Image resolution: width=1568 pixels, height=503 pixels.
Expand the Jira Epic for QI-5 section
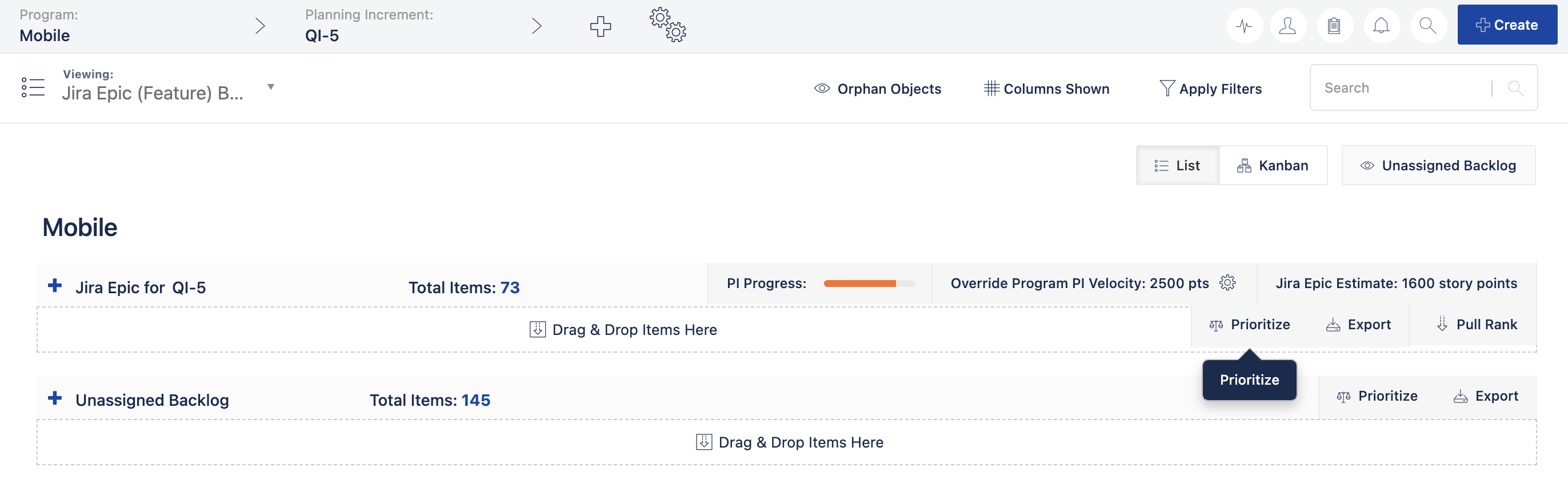coord(55,286)
